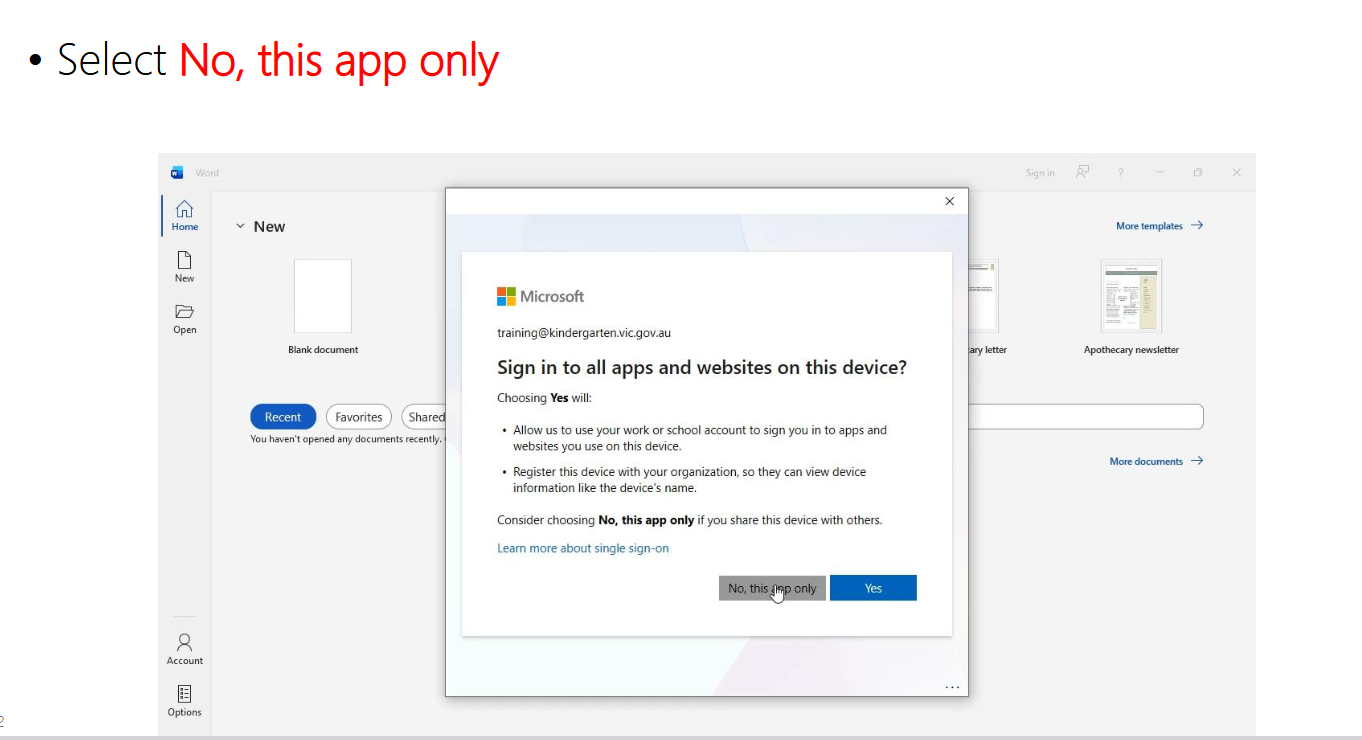Click the help question mark icon
Image resolution: width=1362 pixels, height=740 pixels.
tap(1120, 172)
